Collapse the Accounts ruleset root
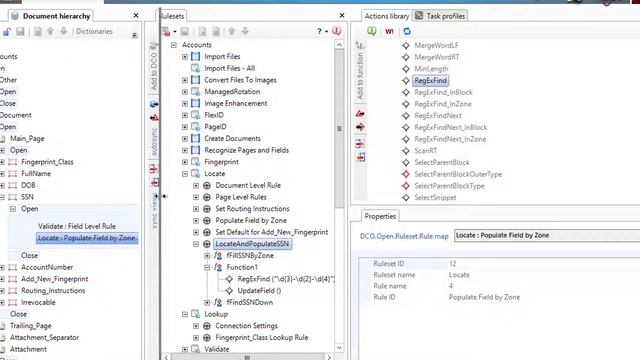Viewport: 640px width, 360px height. point(174,45)
